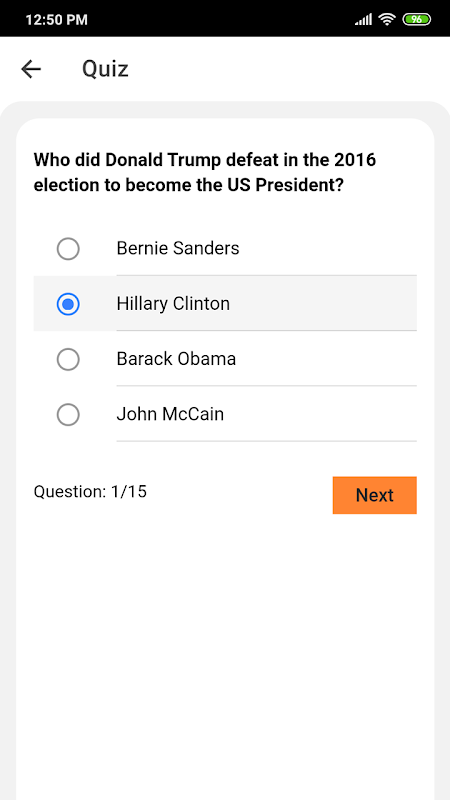
Task: Tap the Bernie Sanders answer text
Action: [178, 248]
